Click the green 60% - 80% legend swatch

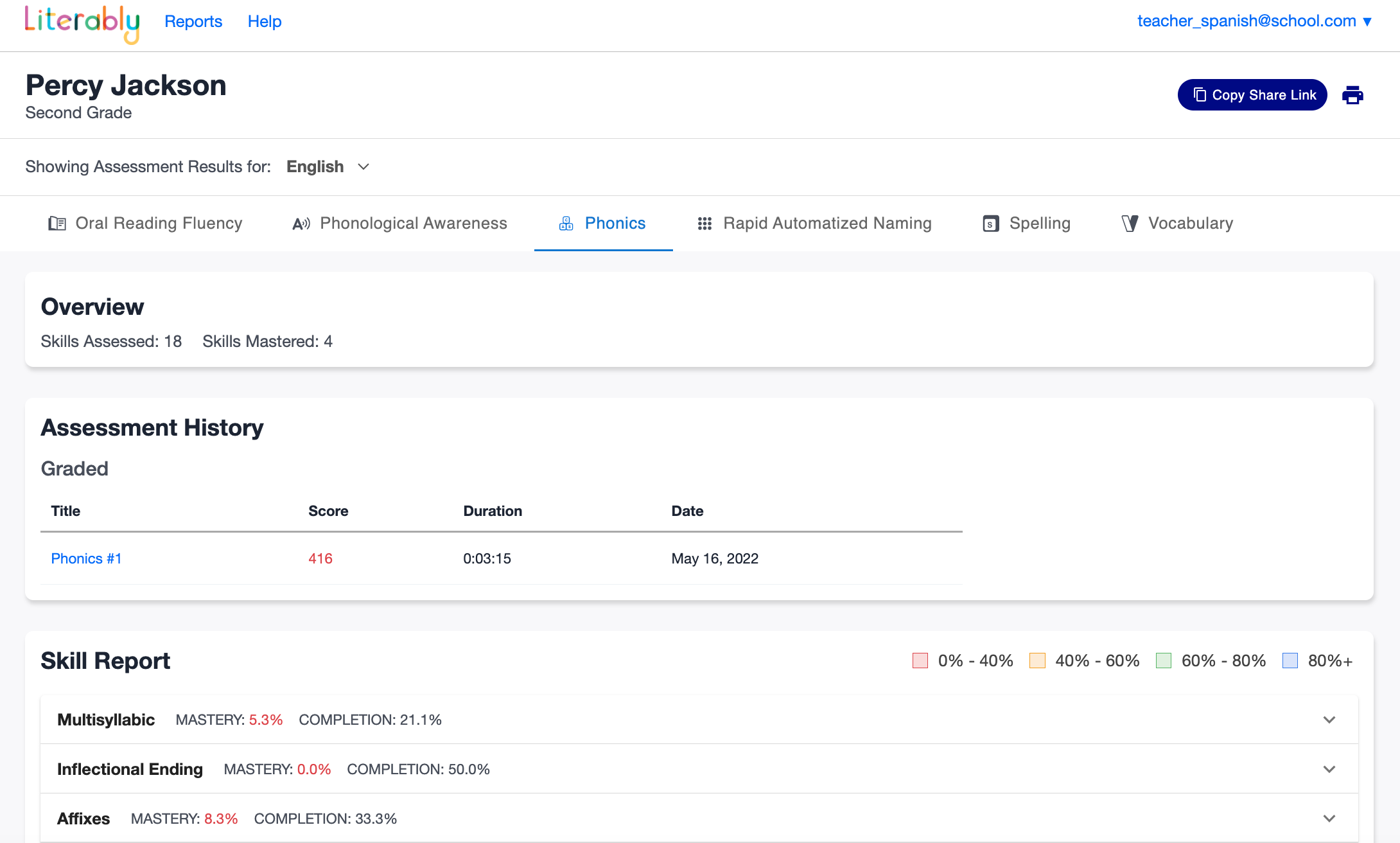[x=1164, y=661]
